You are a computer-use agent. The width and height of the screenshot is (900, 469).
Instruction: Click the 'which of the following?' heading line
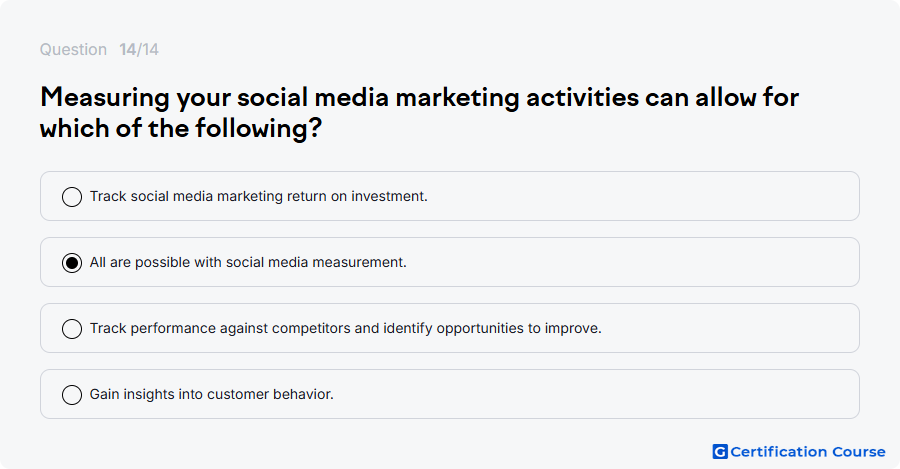181,128
